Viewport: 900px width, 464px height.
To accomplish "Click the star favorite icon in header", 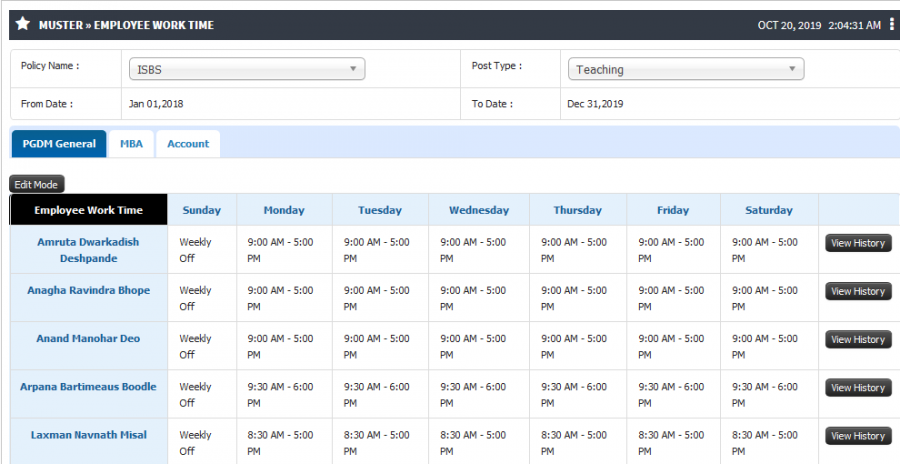I will point(22,24).
